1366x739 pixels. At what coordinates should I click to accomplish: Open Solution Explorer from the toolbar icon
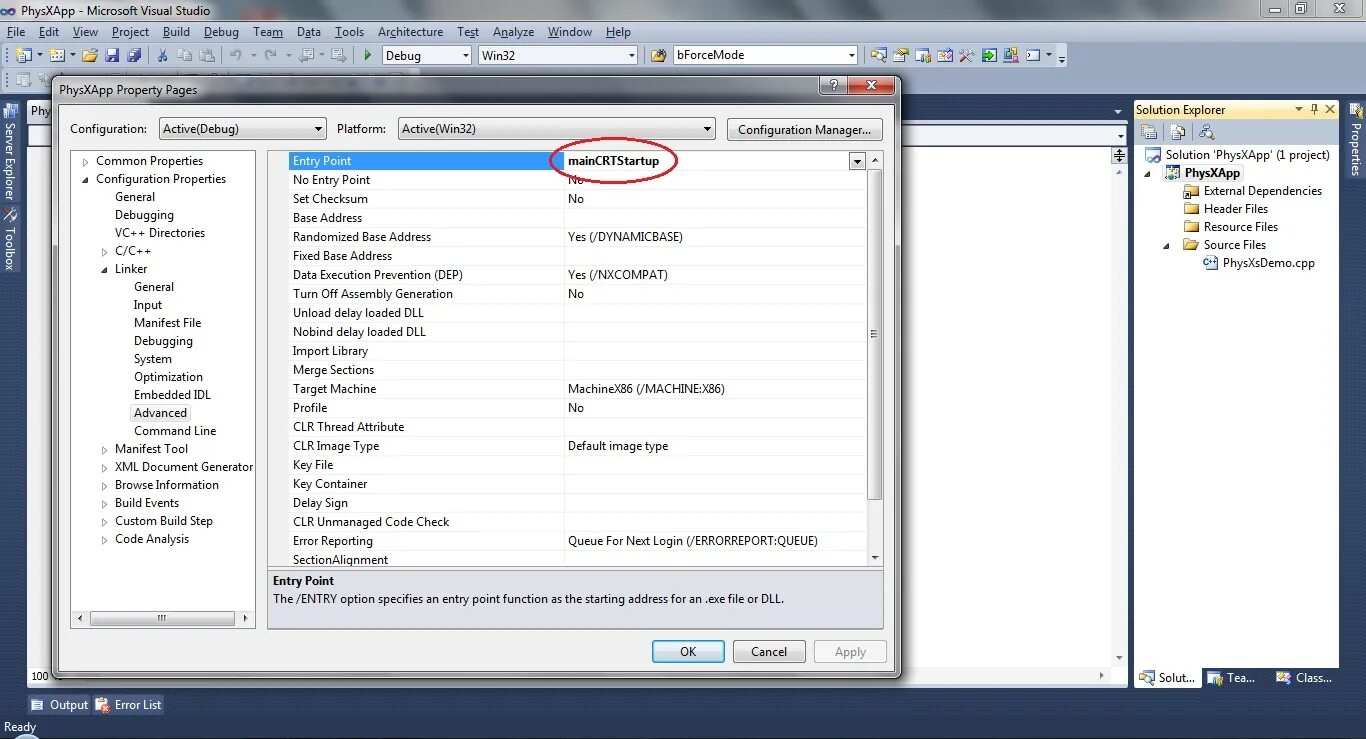click(x=879, y=55)
